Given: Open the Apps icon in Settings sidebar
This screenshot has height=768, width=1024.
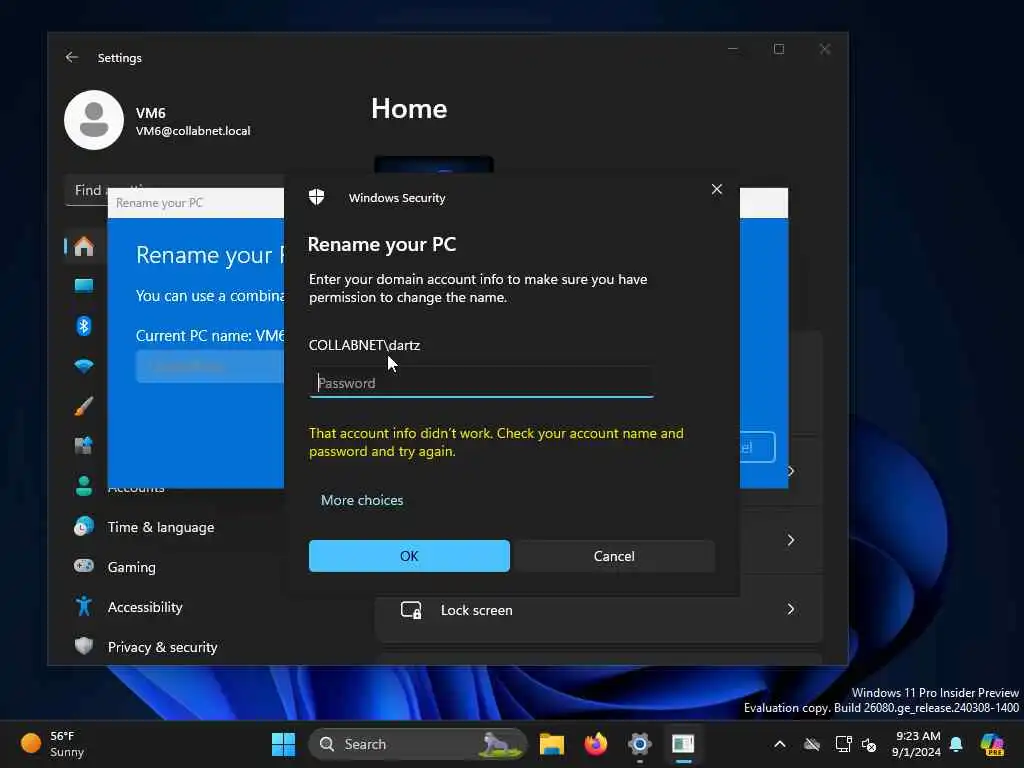Looking at the screenshot, I should [x=84, y=446].
